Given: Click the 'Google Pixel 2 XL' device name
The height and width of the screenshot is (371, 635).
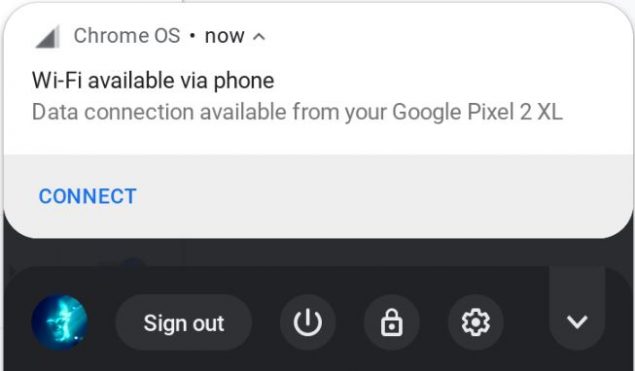Looking at the screenshot, I should click(x=477, y=112).
